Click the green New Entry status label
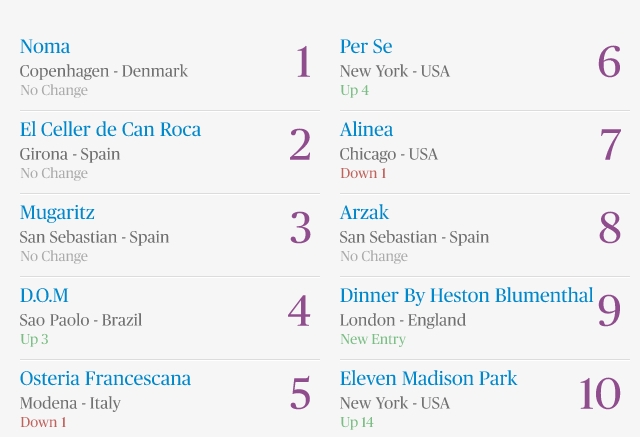 coord(373,339)
